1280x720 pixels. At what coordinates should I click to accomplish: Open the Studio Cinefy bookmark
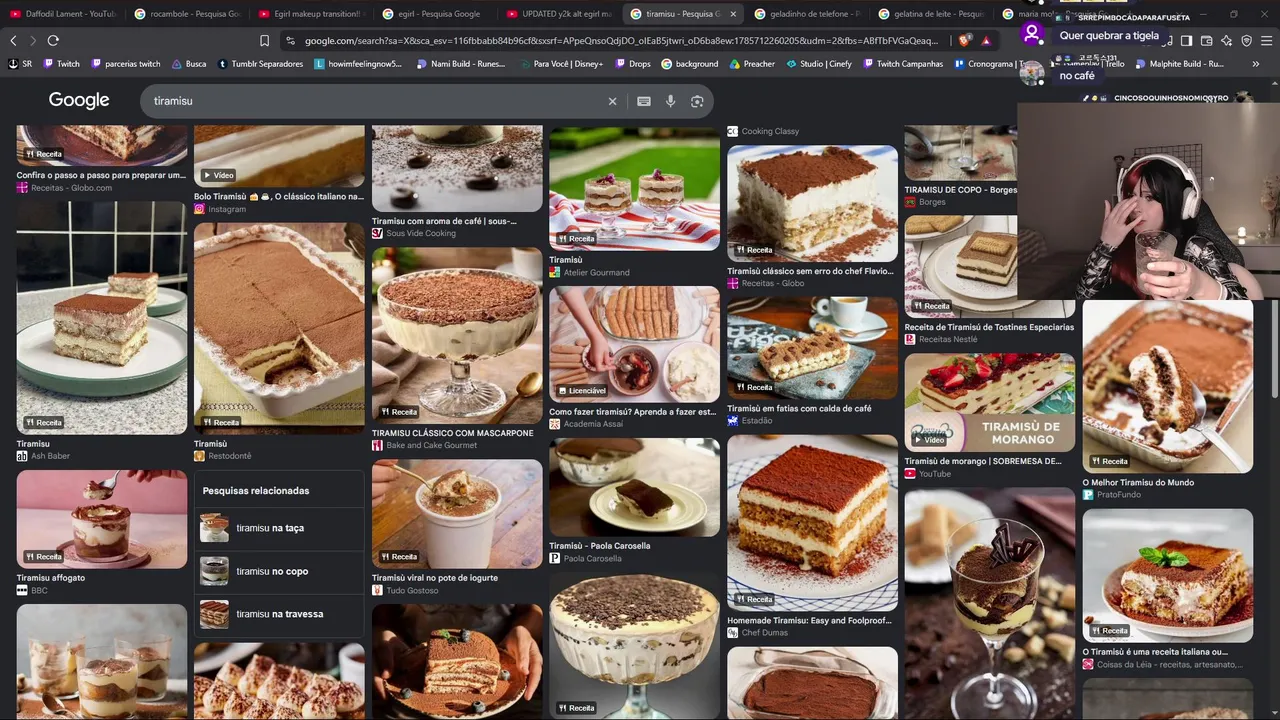pyautogui.click(x=818, y=64)
